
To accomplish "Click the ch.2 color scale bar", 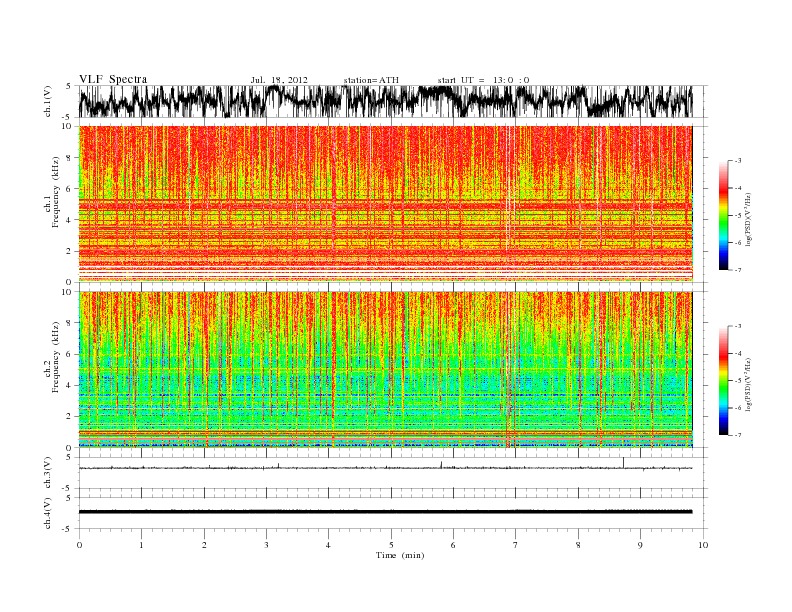I will tap(723, 380).
